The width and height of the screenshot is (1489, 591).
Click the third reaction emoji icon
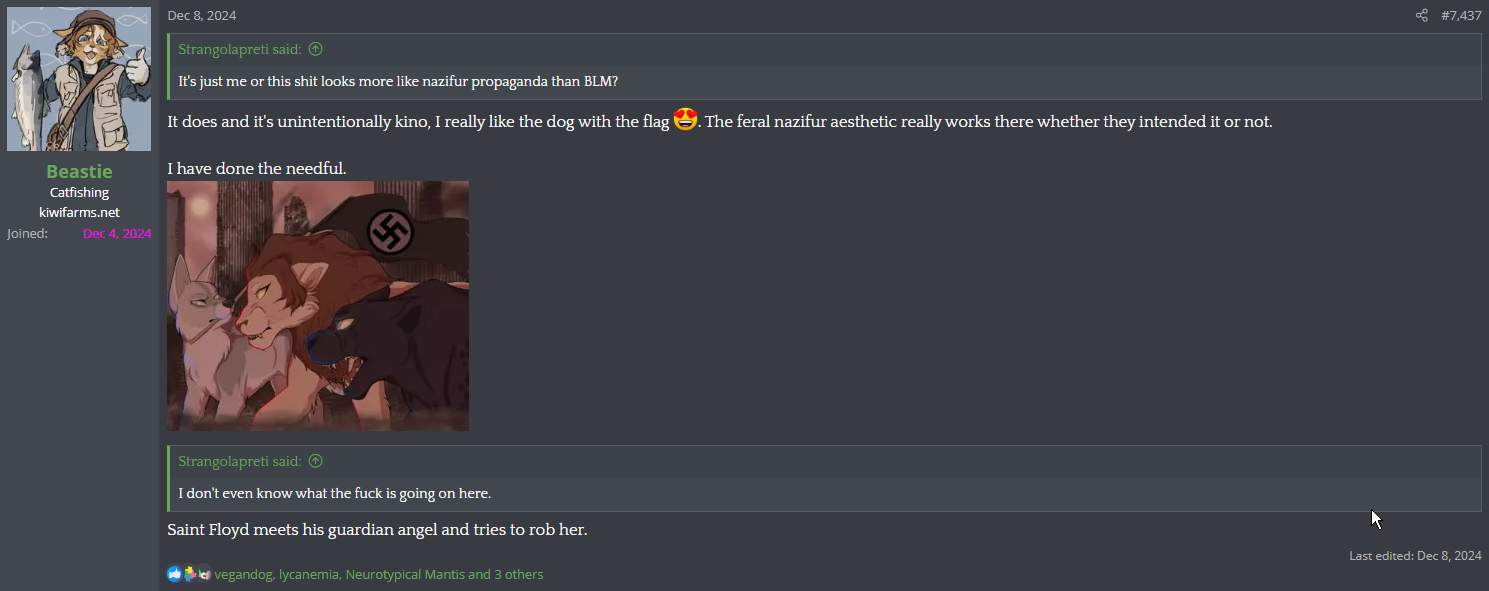[204, 574]
